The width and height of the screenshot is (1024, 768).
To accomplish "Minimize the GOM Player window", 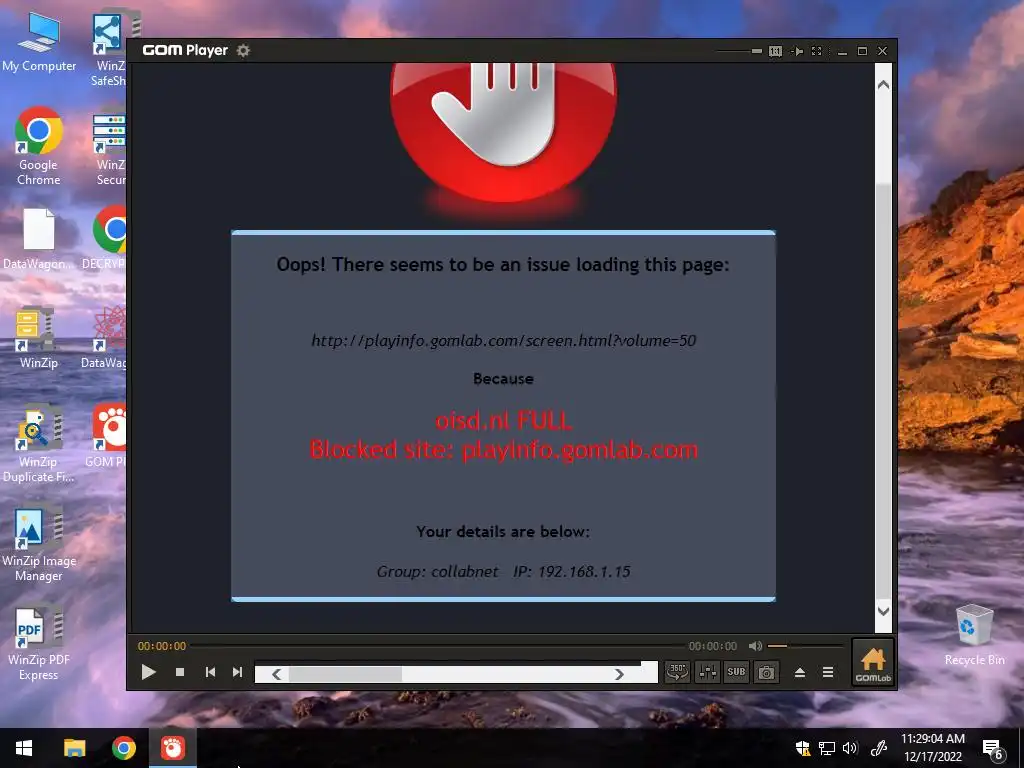I will tap(842, 51).
